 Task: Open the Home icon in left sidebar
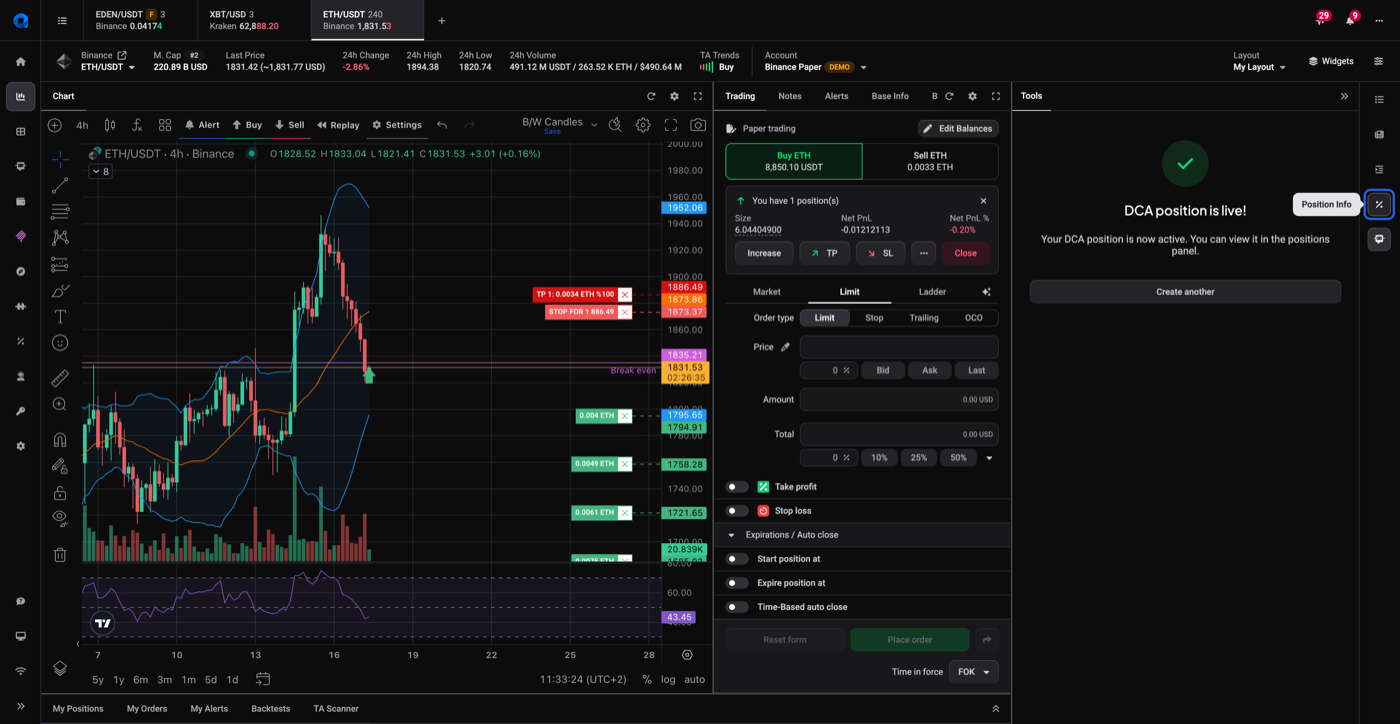pos(20,61)
